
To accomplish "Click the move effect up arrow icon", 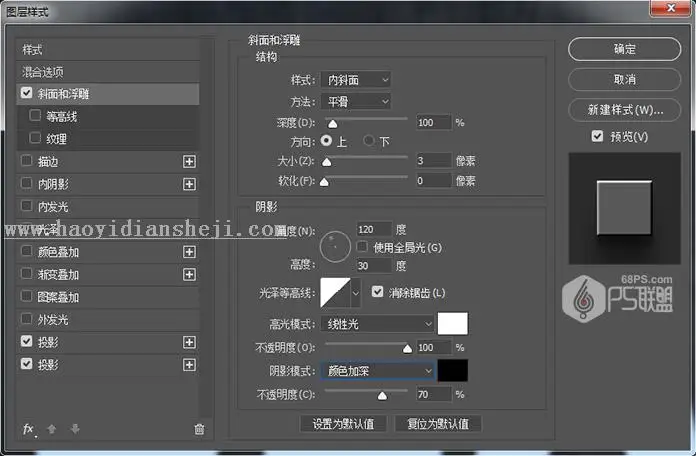I will point(51,429).
